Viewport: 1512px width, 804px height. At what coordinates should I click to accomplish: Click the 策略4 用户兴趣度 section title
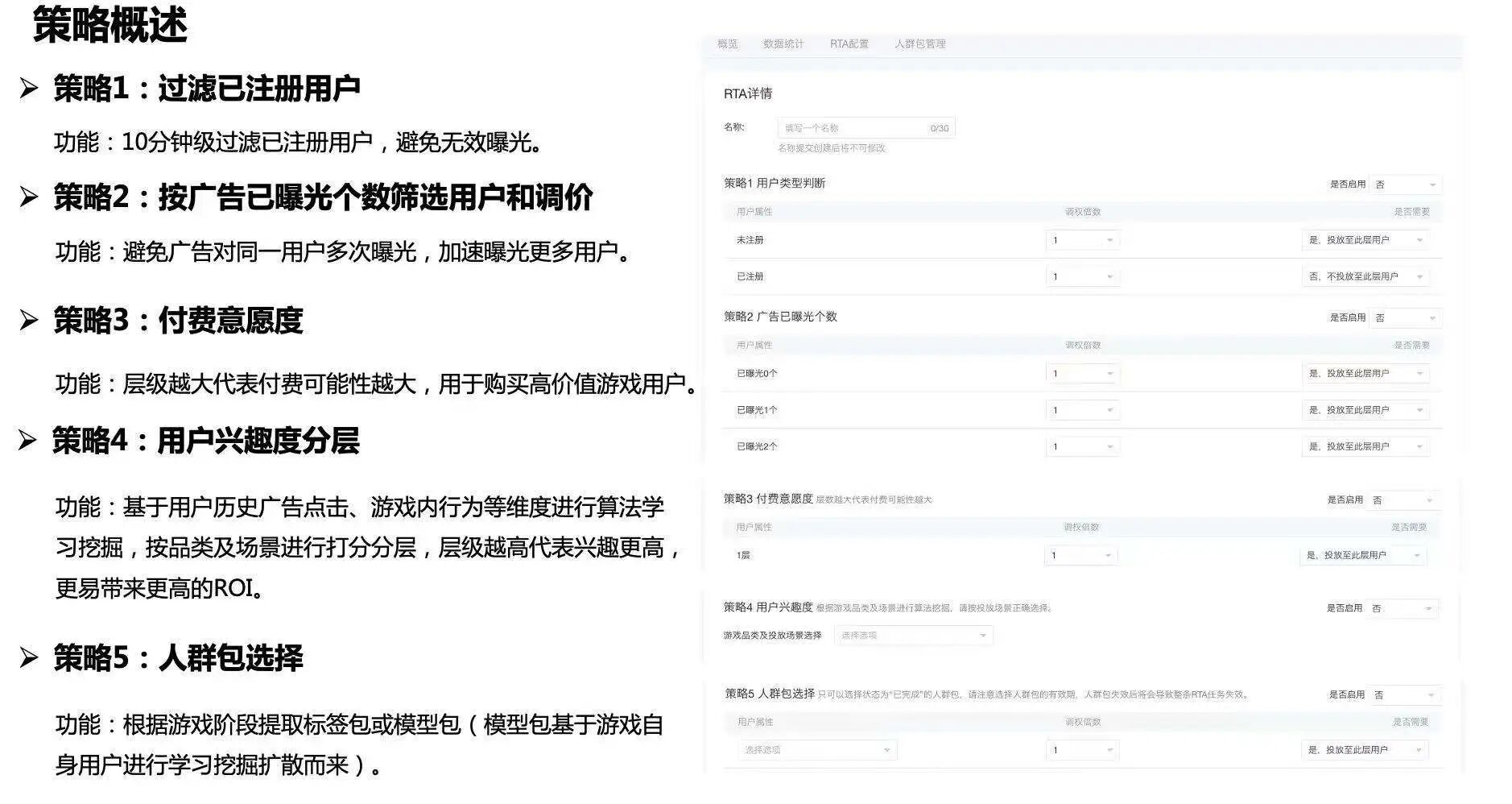point(768,607)
